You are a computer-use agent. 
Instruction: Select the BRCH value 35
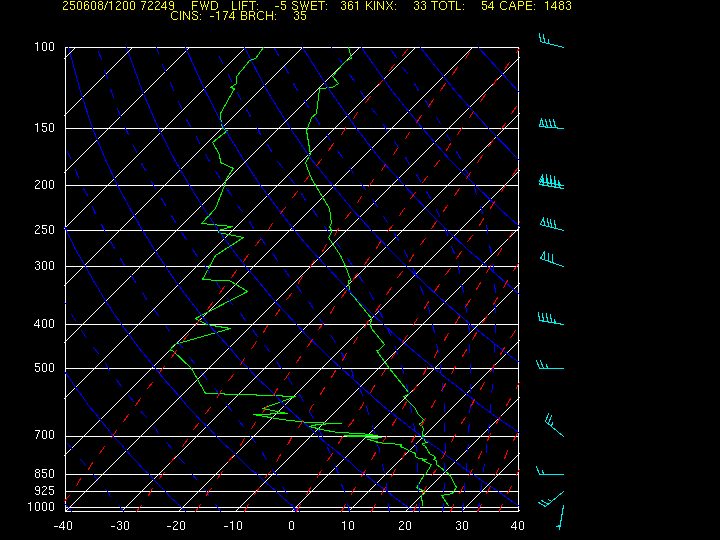(x=300, y=16)
